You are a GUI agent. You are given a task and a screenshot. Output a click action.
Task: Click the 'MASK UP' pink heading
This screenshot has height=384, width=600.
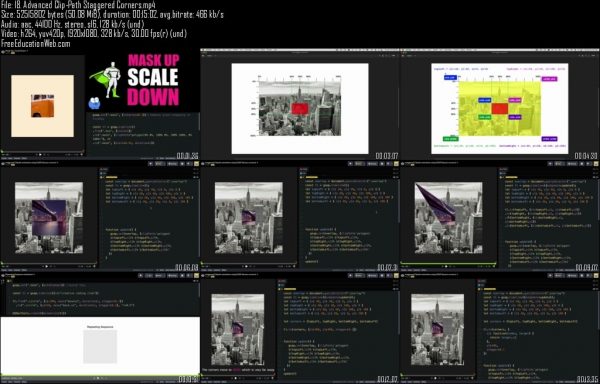click(x=153, y=60)
